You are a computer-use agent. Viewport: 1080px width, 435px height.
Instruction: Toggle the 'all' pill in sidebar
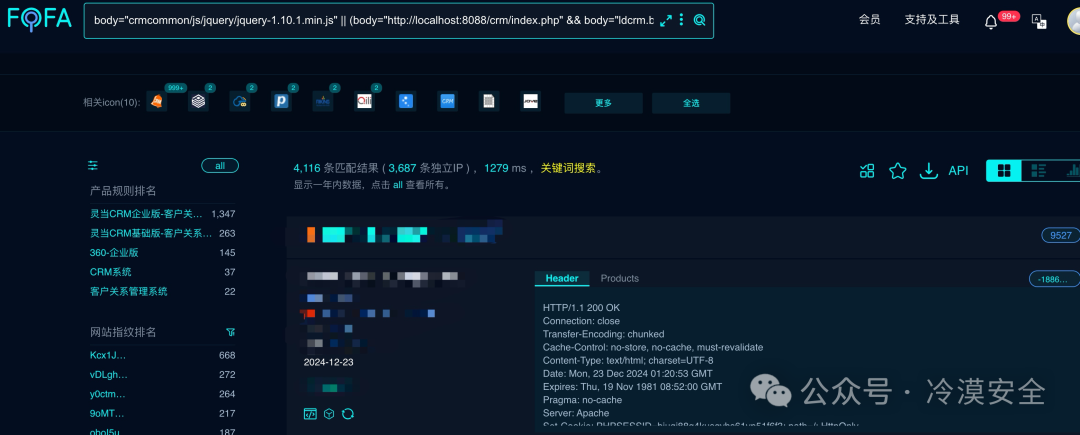(x=220, y=166)
